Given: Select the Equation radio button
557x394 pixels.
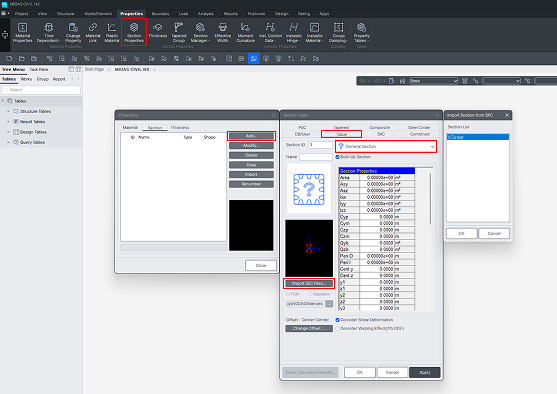Looking at the screenshot, I should [311, 294].
